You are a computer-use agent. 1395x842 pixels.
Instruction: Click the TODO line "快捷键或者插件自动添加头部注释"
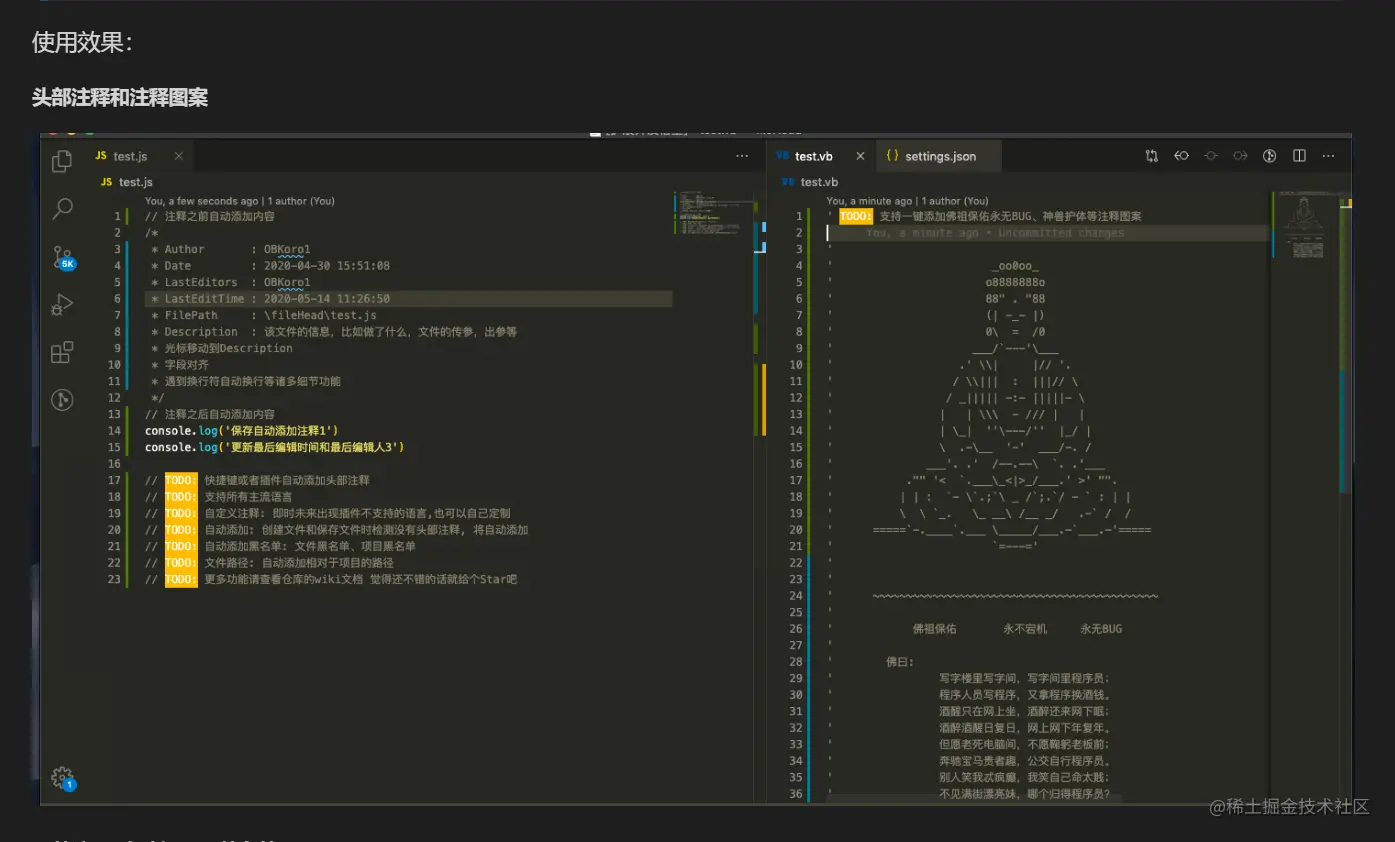click(257, 480)
